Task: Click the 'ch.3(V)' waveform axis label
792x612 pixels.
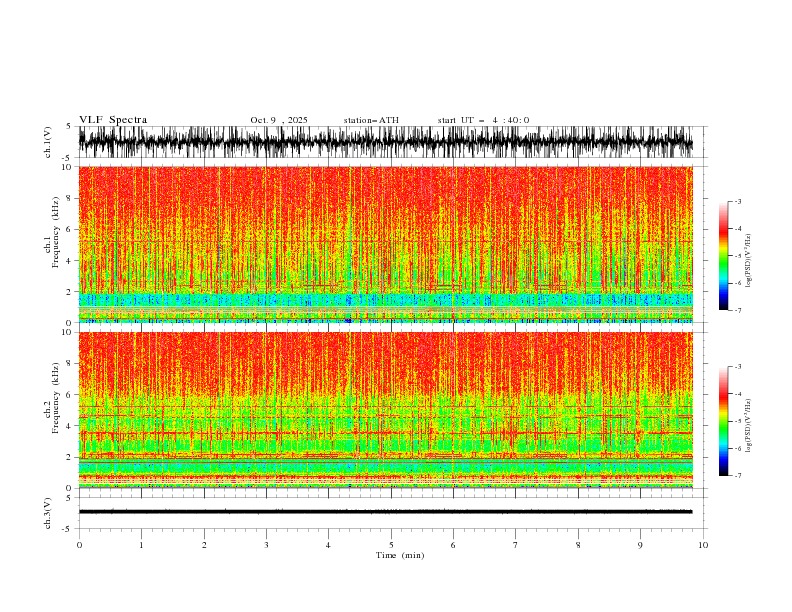Action: 48,513
